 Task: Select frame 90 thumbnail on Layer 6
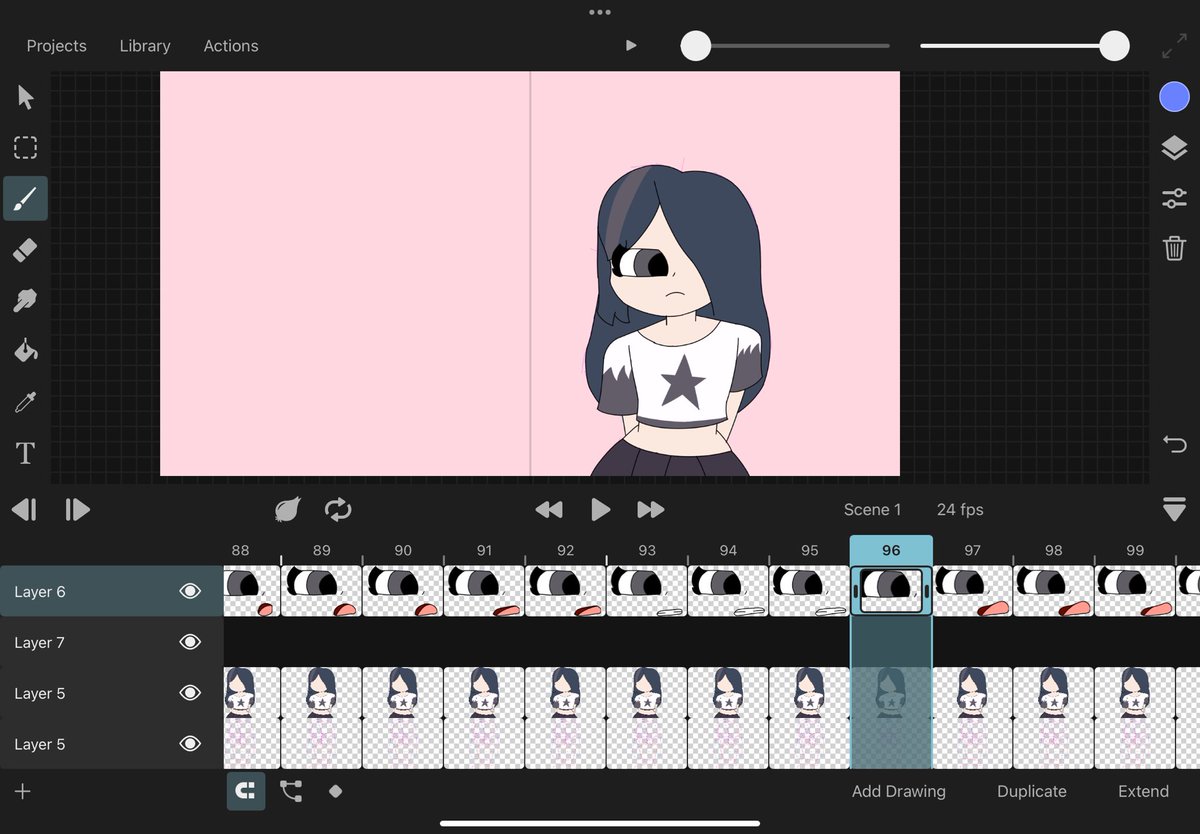coord(403,591)
